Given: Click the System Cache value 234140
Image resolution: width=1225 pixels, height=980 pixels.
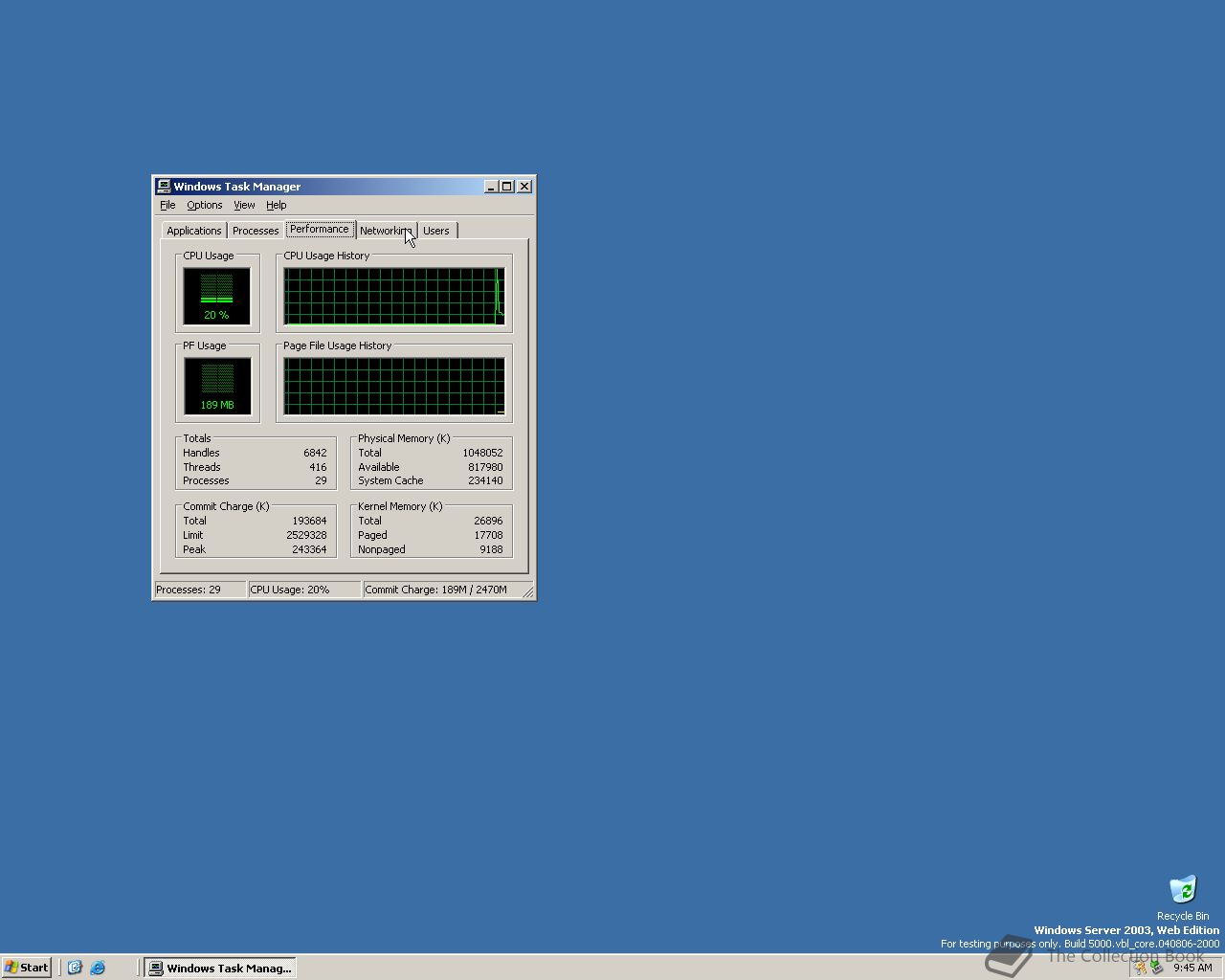Looking at the screenshot, I should tap(485, 480).
